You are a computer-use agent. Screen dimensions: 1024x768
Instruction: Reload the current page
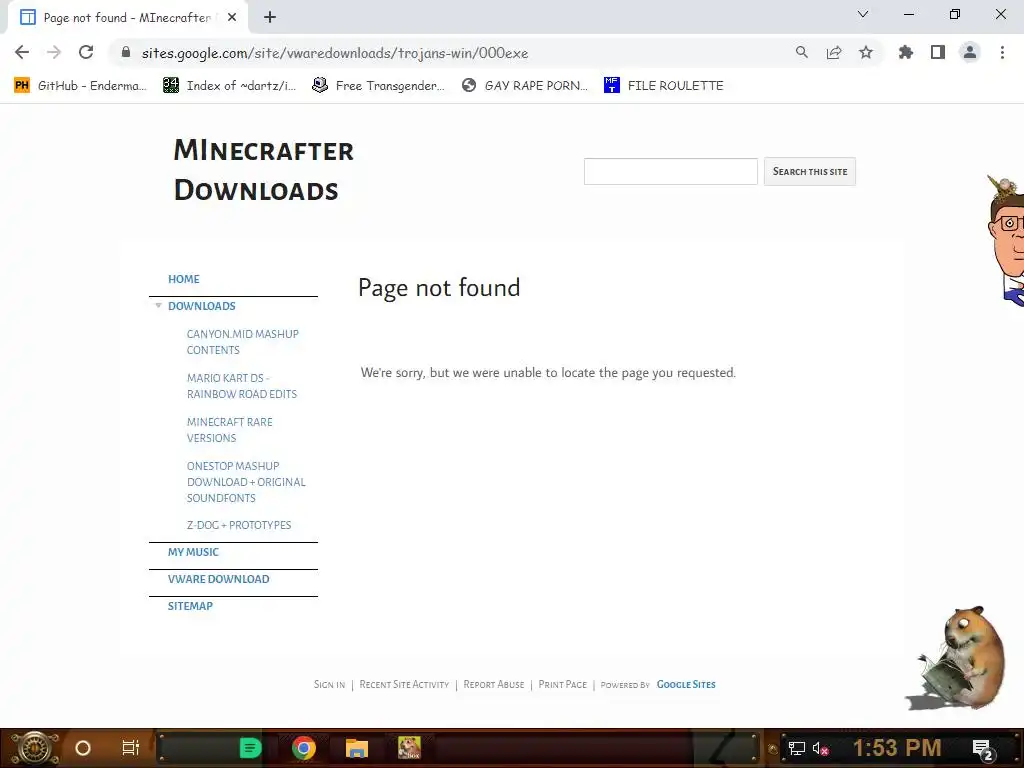click(x=86, y=52)
